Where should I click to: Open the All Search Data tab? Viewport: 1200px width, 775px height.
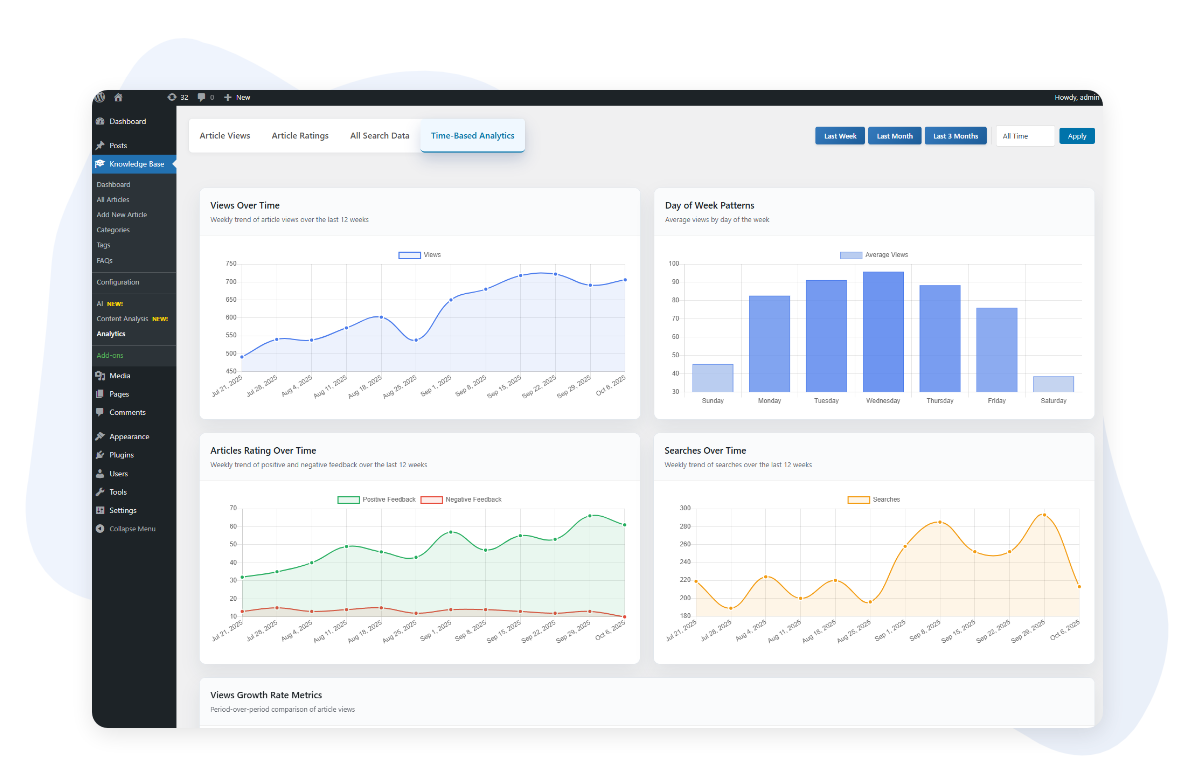(x=379, y=136)
